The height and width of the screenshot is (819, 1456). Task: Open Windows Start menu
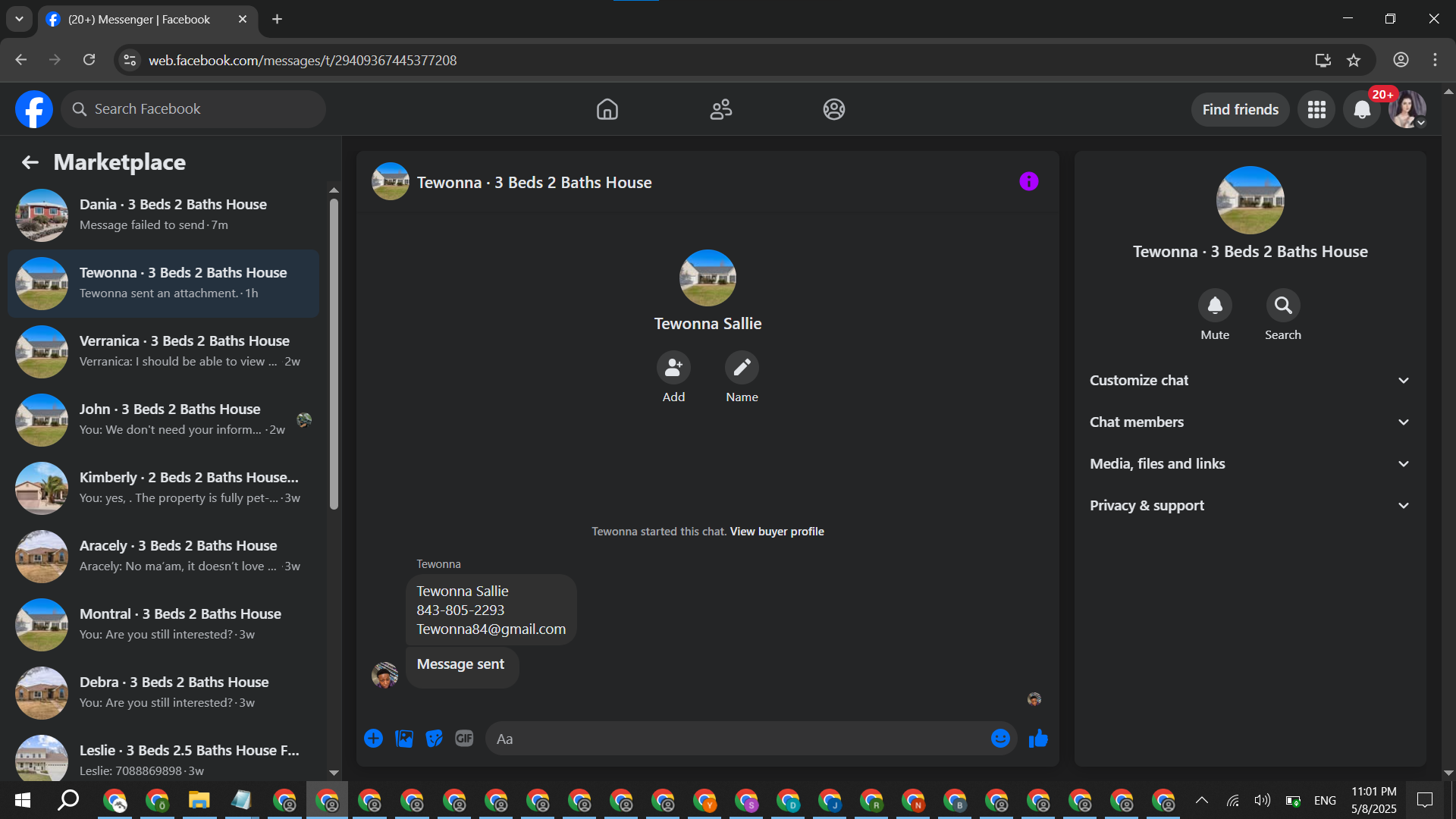23,800
